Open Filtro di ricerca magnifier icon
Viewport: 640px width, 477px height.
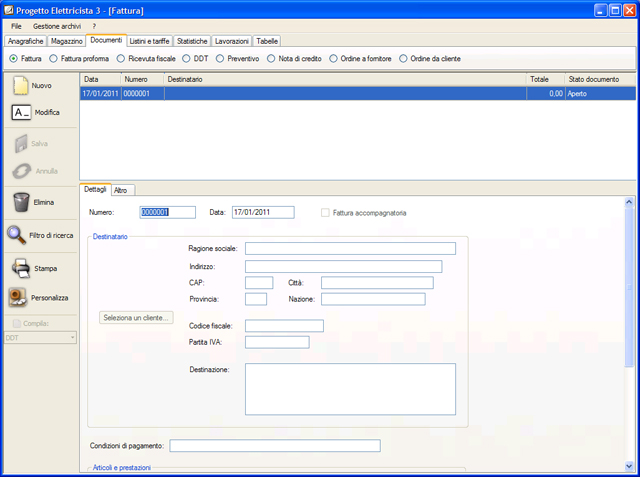tap(16, 235)
